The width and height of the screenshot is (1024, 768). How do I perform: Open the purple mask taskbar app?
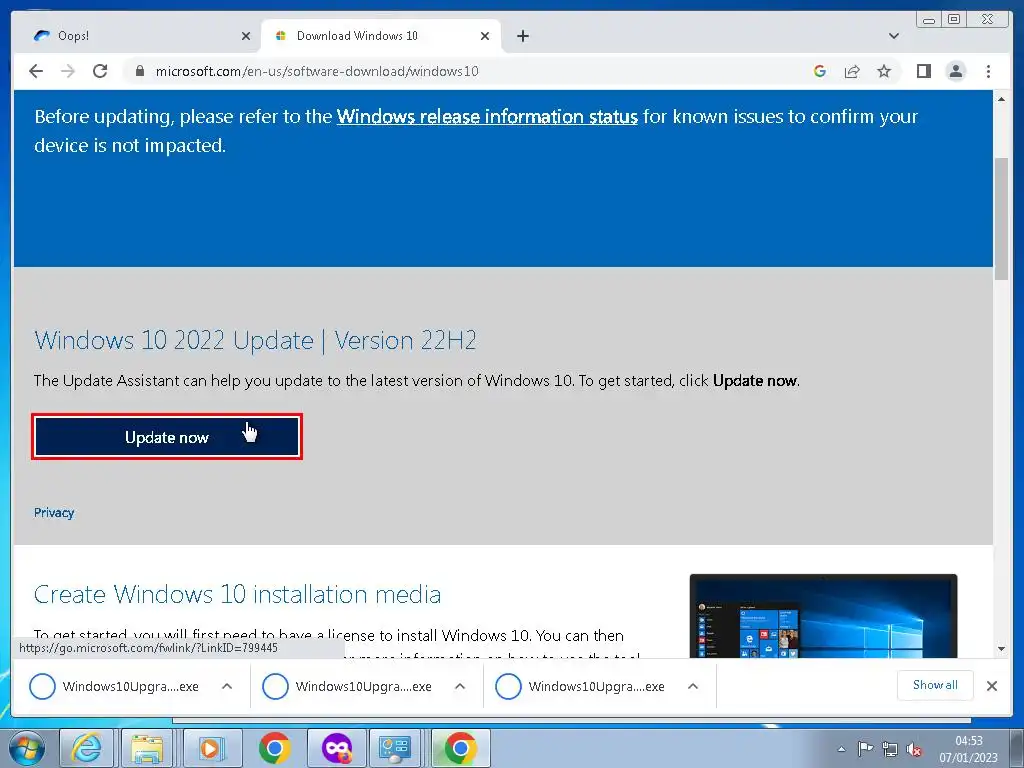coord(336,748)
